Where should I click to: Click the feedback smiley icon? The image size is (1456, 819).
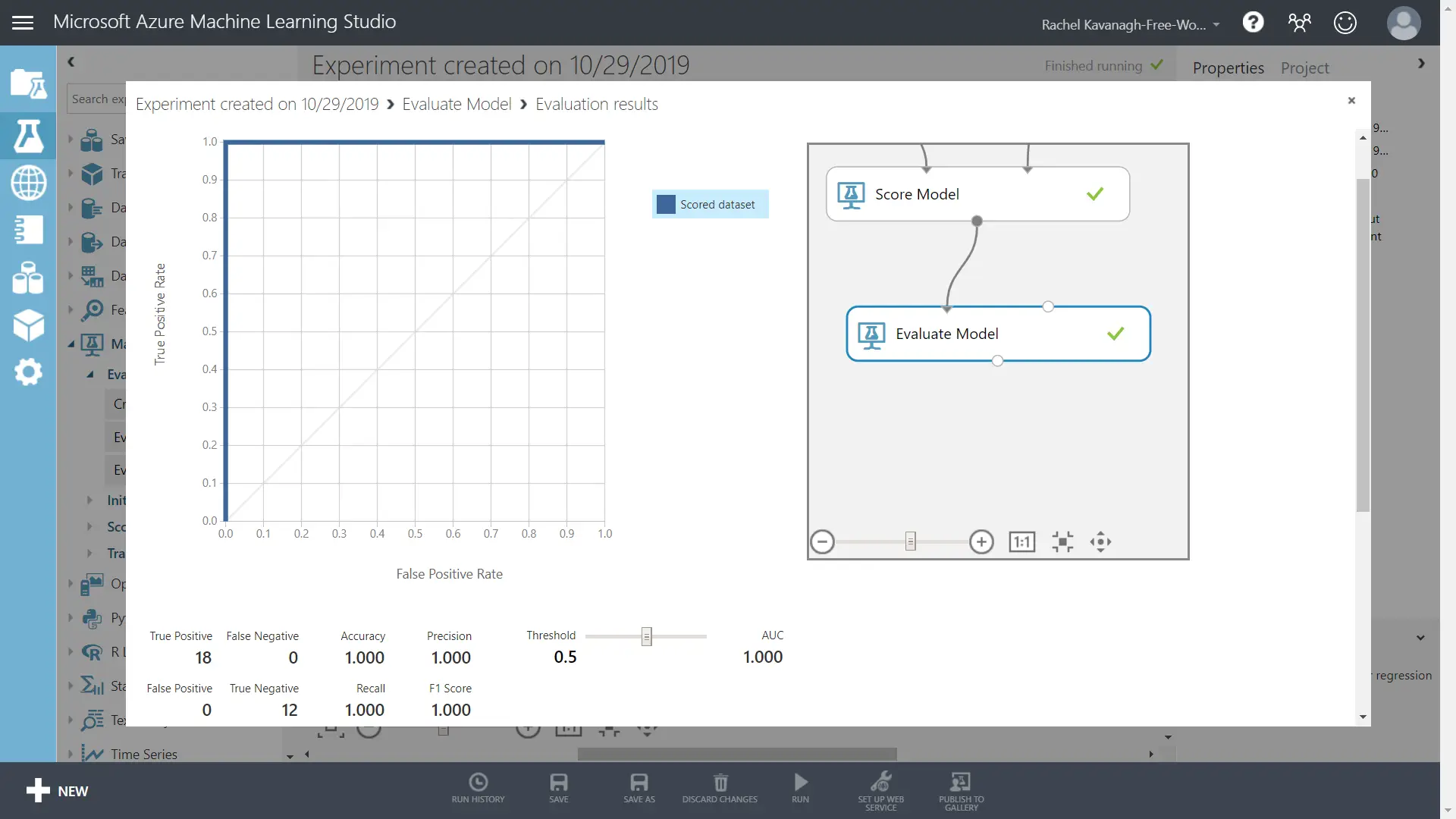[1345, 23]
